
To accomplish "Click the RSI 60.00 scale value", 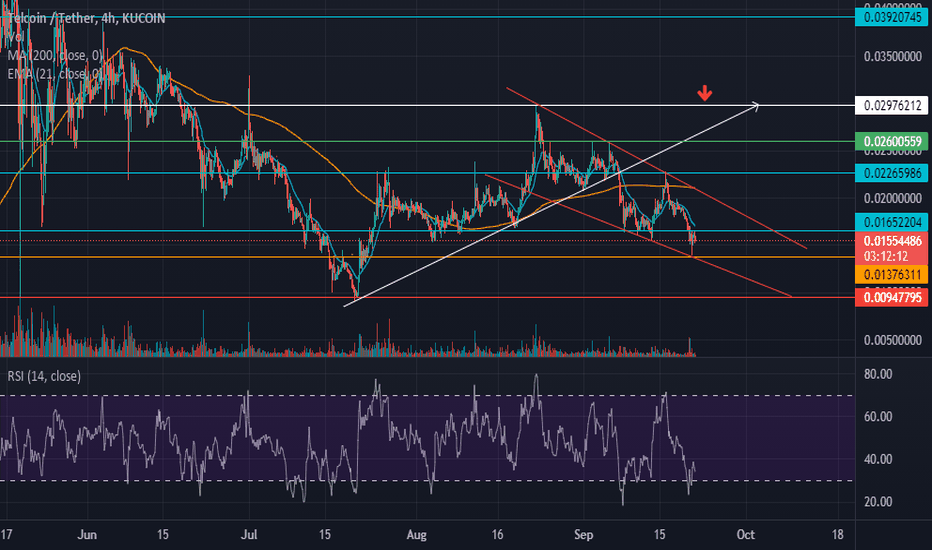I will click(878, 417).
